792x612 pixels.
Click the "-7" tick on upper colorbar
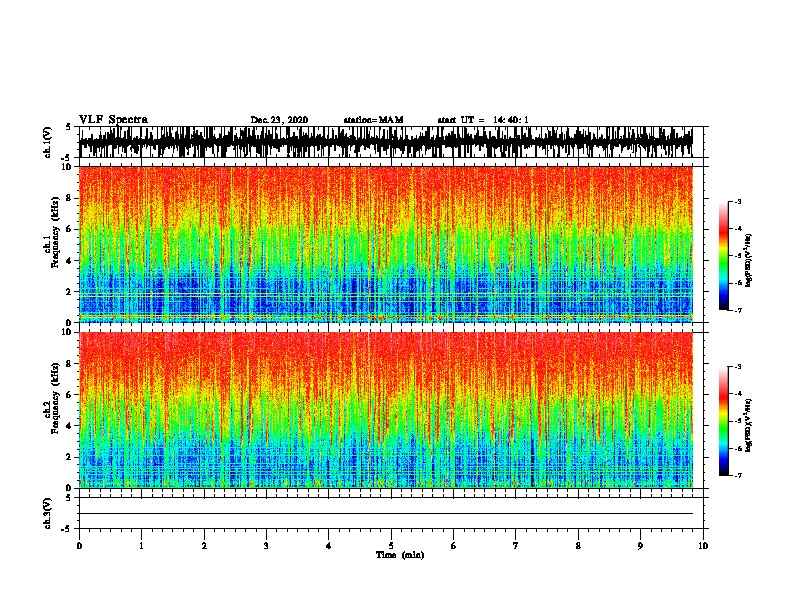click(x=737, y=310)
